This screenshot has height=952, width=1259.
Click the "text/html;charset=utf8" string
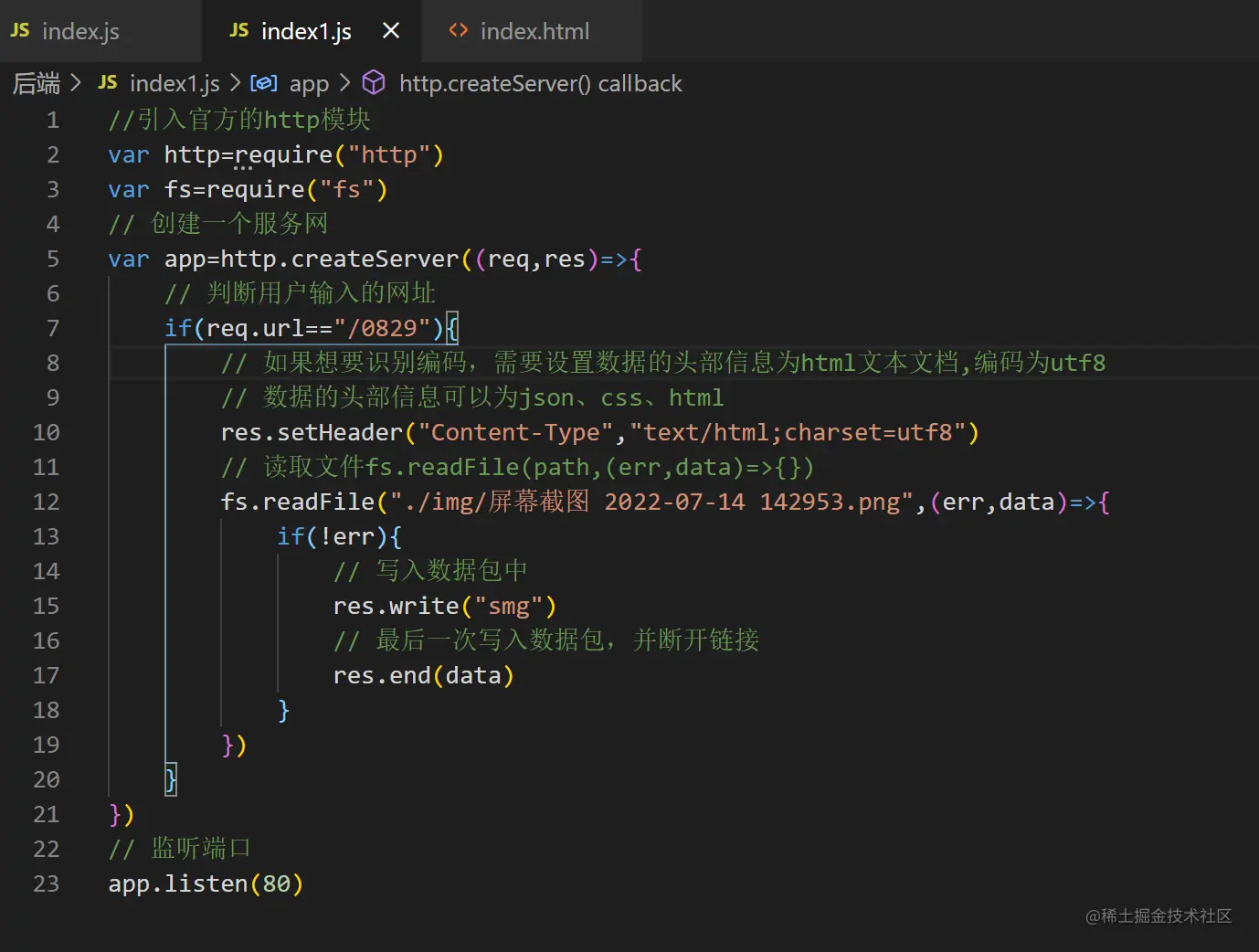click(x=799, y=432)
